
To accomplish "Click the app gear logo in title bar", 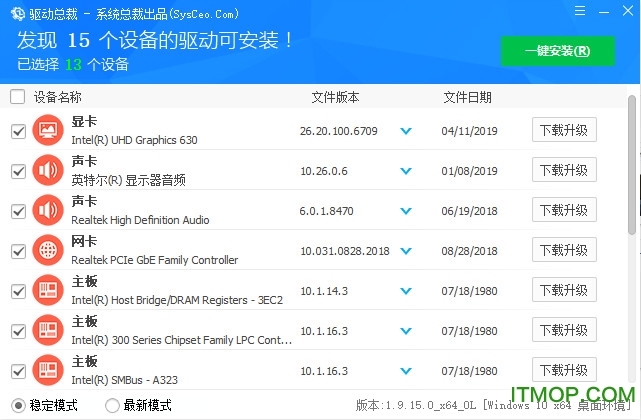I will [x=18, y=14].
